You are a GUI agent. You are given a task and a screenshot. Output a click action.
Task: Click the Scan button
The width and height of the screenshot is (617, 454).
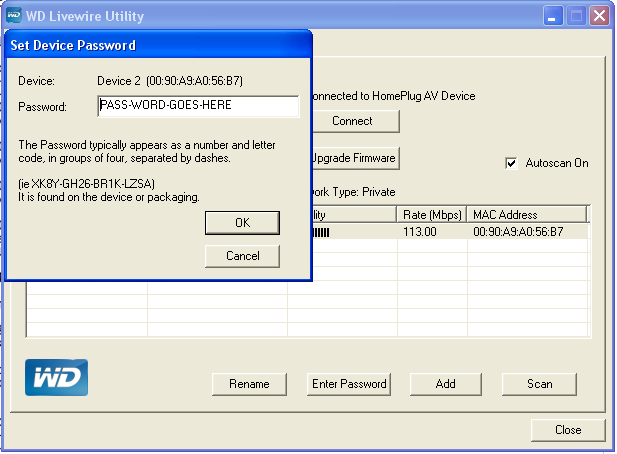pos(539,384)
